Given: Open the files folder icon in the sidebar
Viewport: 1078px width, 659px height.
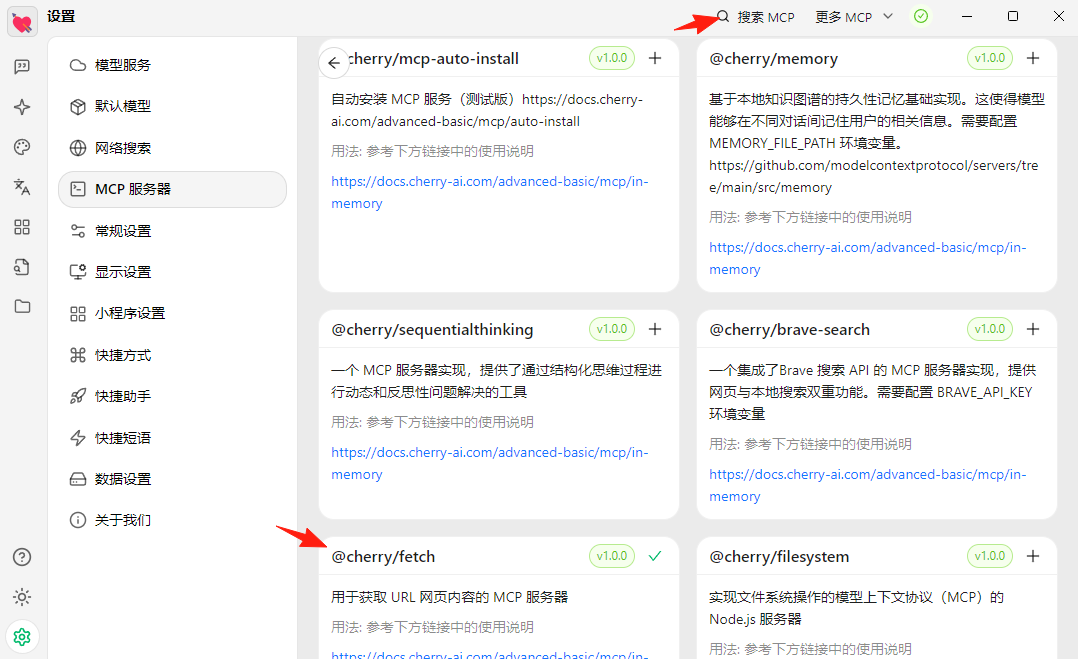Looking at the screenshot, I should (22, 306).
